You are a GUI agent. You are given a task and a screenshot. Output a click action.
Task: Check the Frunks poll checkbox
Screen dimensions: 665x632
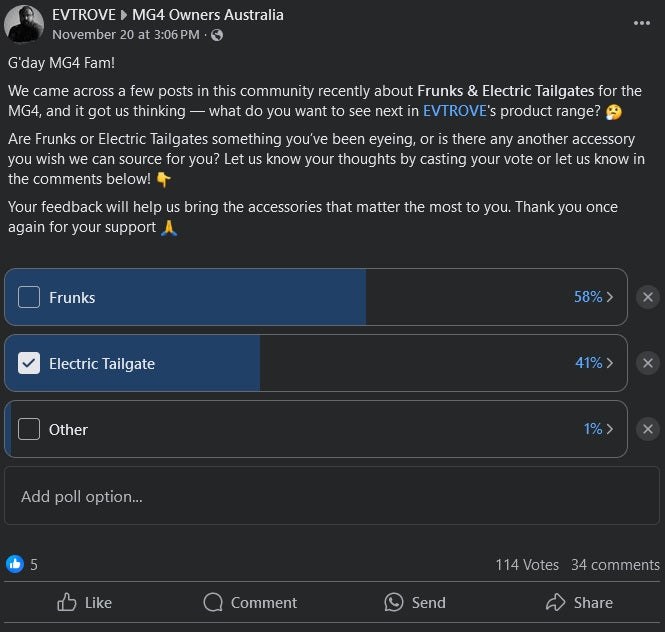[x=29, y=297]
